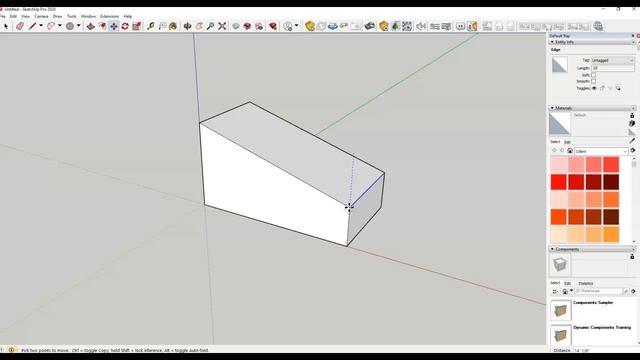Activate the Text label tool
This screenshot has width=640, height=360.
click(x=162, y=26)
